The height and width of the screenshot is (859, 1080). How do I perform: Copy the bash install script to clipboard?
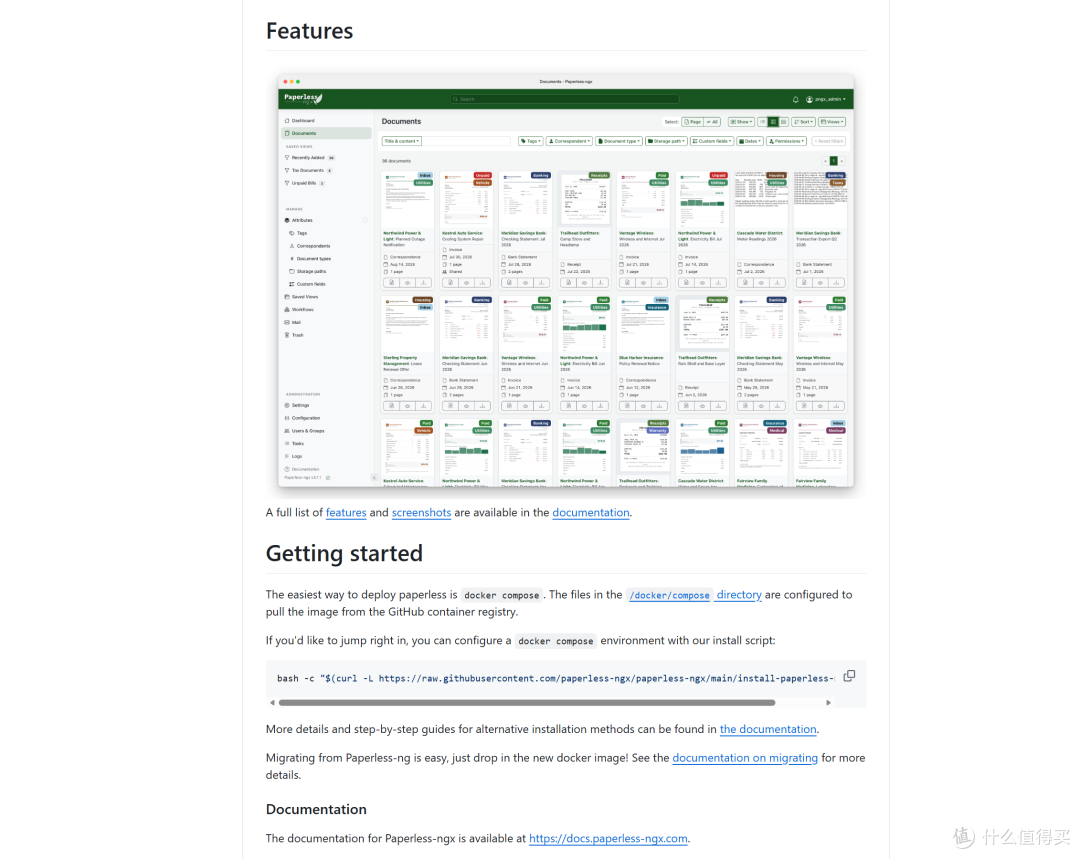point(849,676)
